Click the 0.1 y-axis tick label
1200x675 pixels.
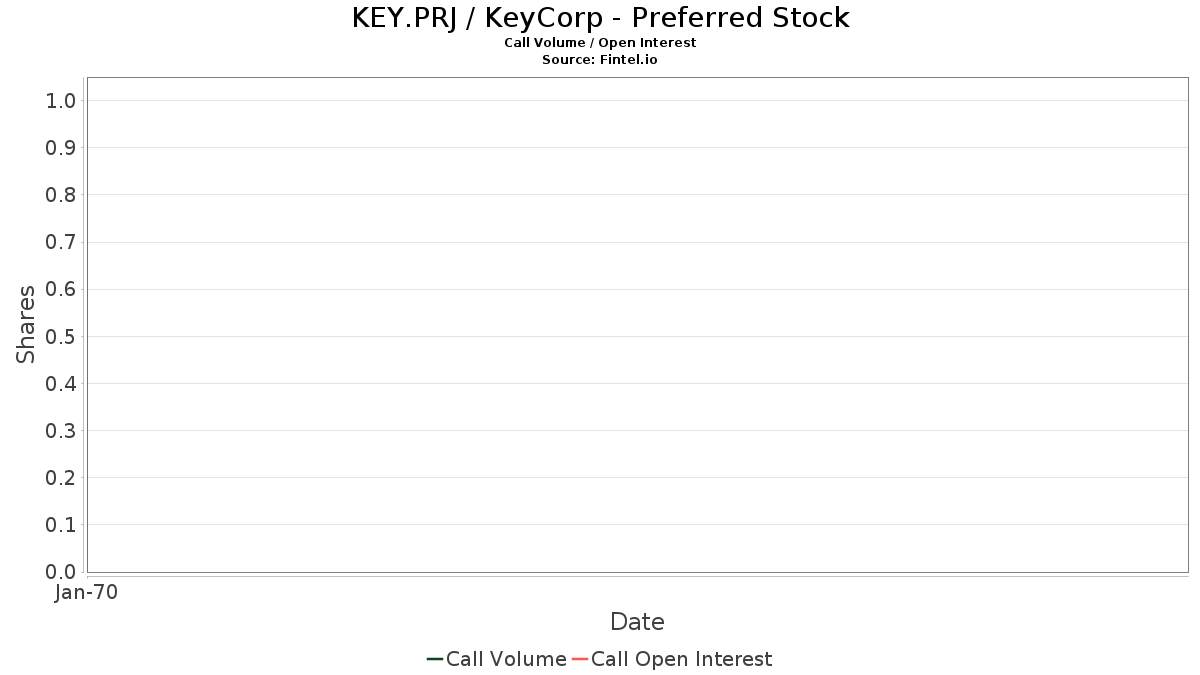61,525
